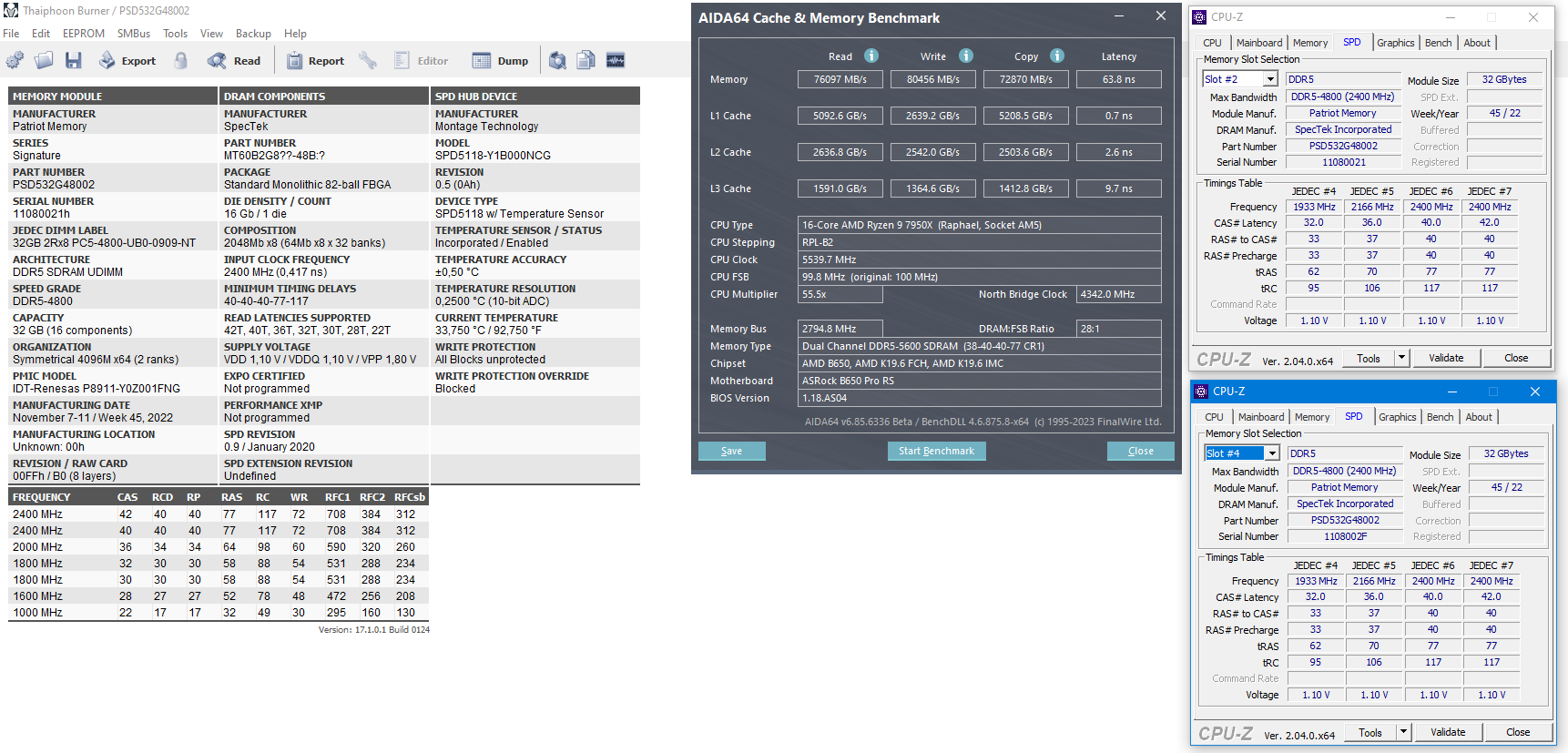The height and width of the screenshot is (753, 1568).
Task: Click Tools button in upper CPU-Z window
Action: point(1369,358)
